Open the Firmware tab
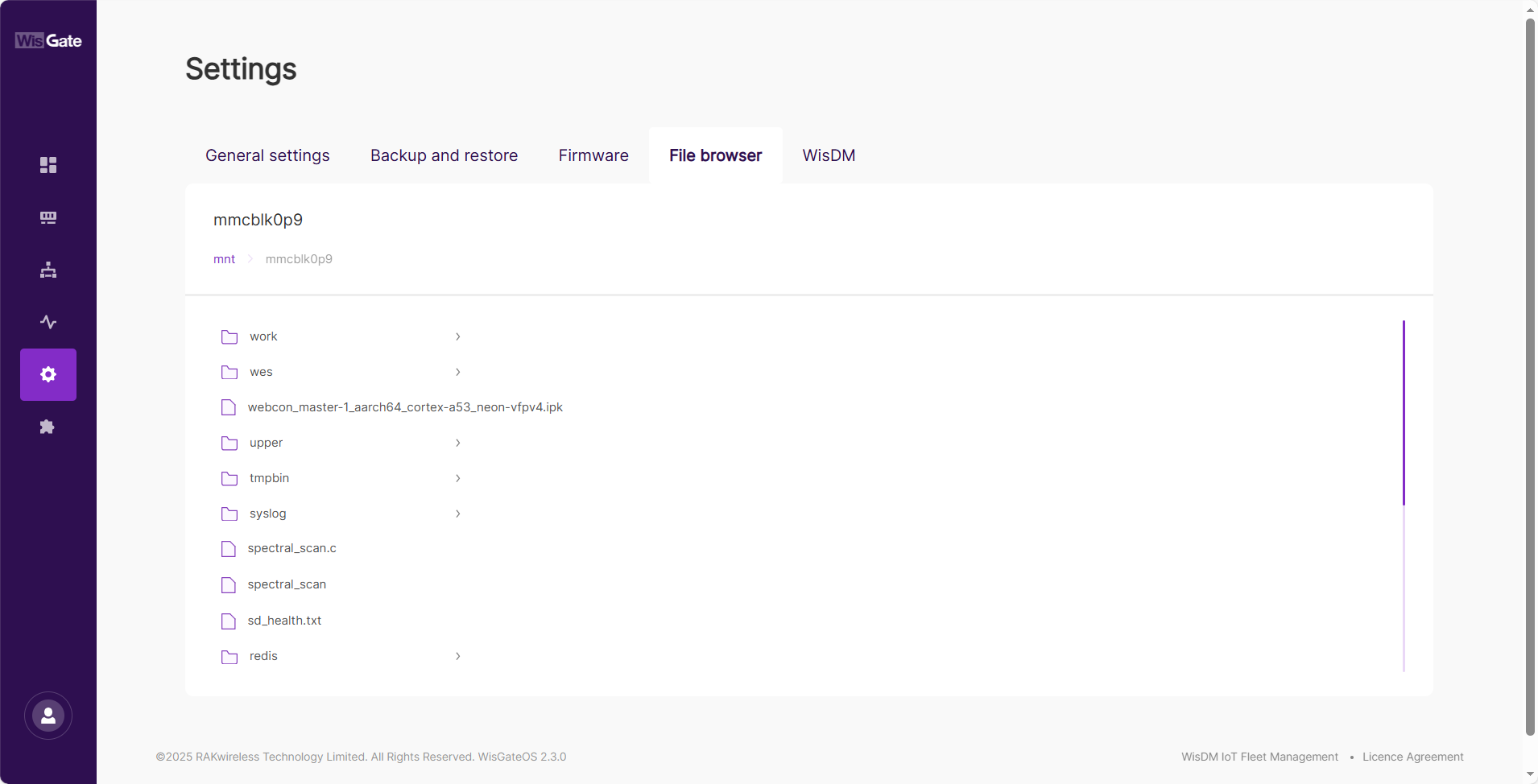Image resolution: width=1538 pixels, height=784 pixels. [593, 155]
